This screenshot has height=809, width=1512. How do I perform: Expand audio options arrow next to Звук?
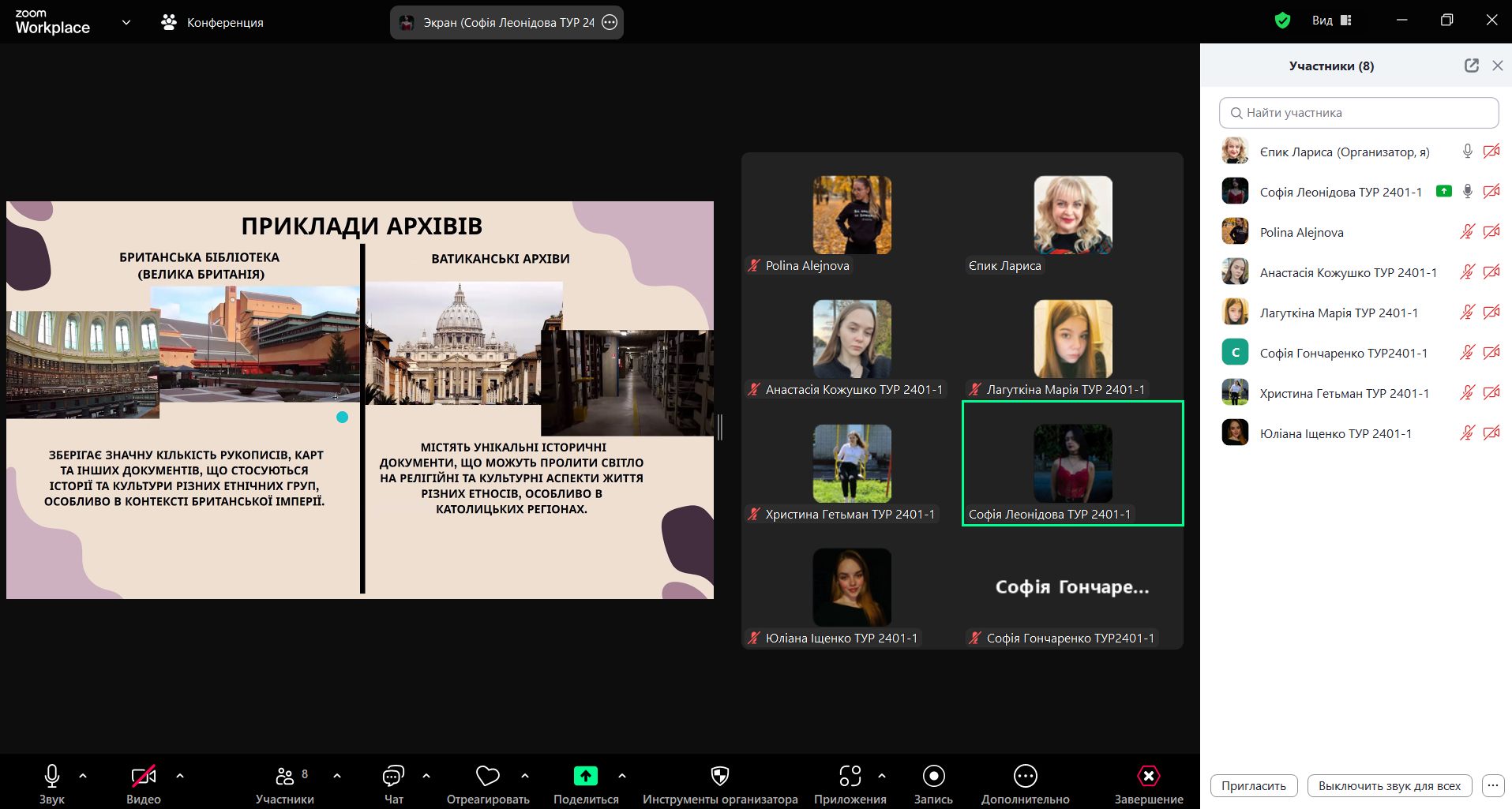click(83, 776)
